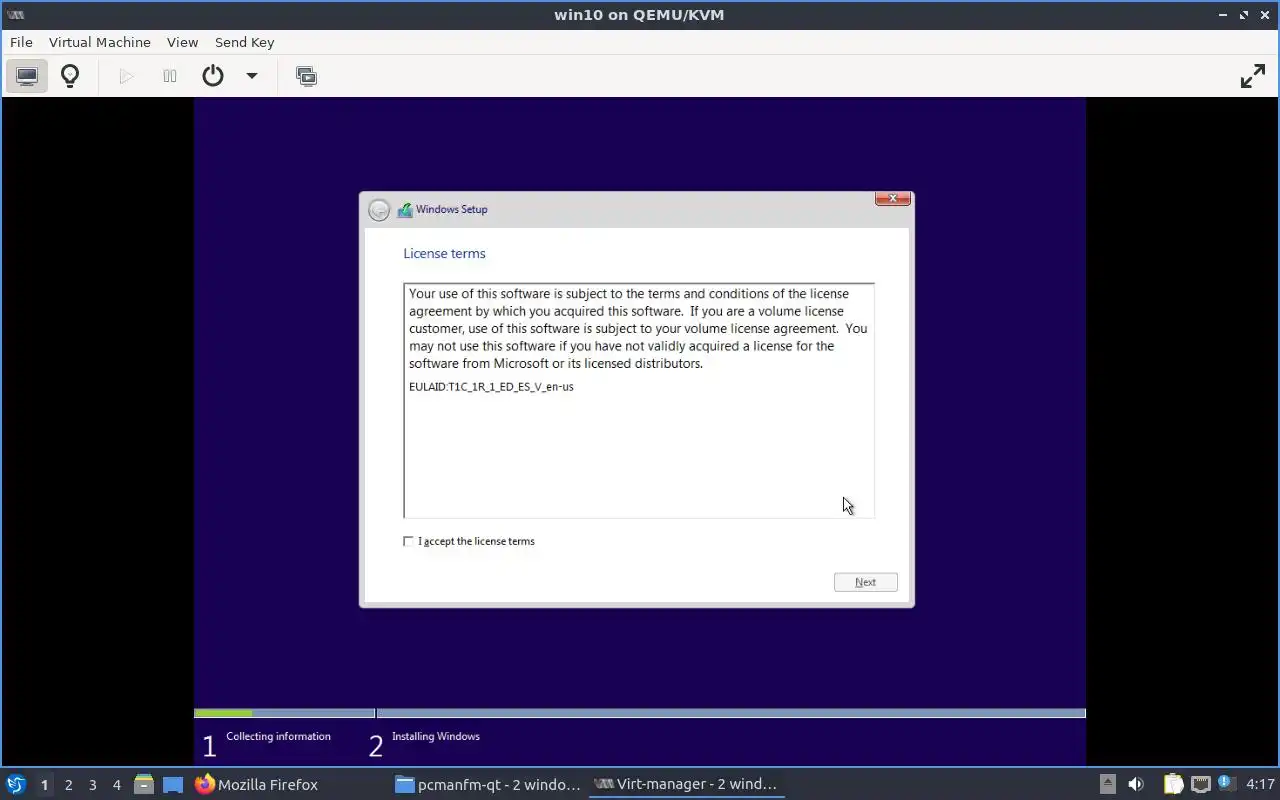Switch the viewer to fullscreen
The width and height of the screenshot is (1280, 800).
click(x=1252, y=76)
